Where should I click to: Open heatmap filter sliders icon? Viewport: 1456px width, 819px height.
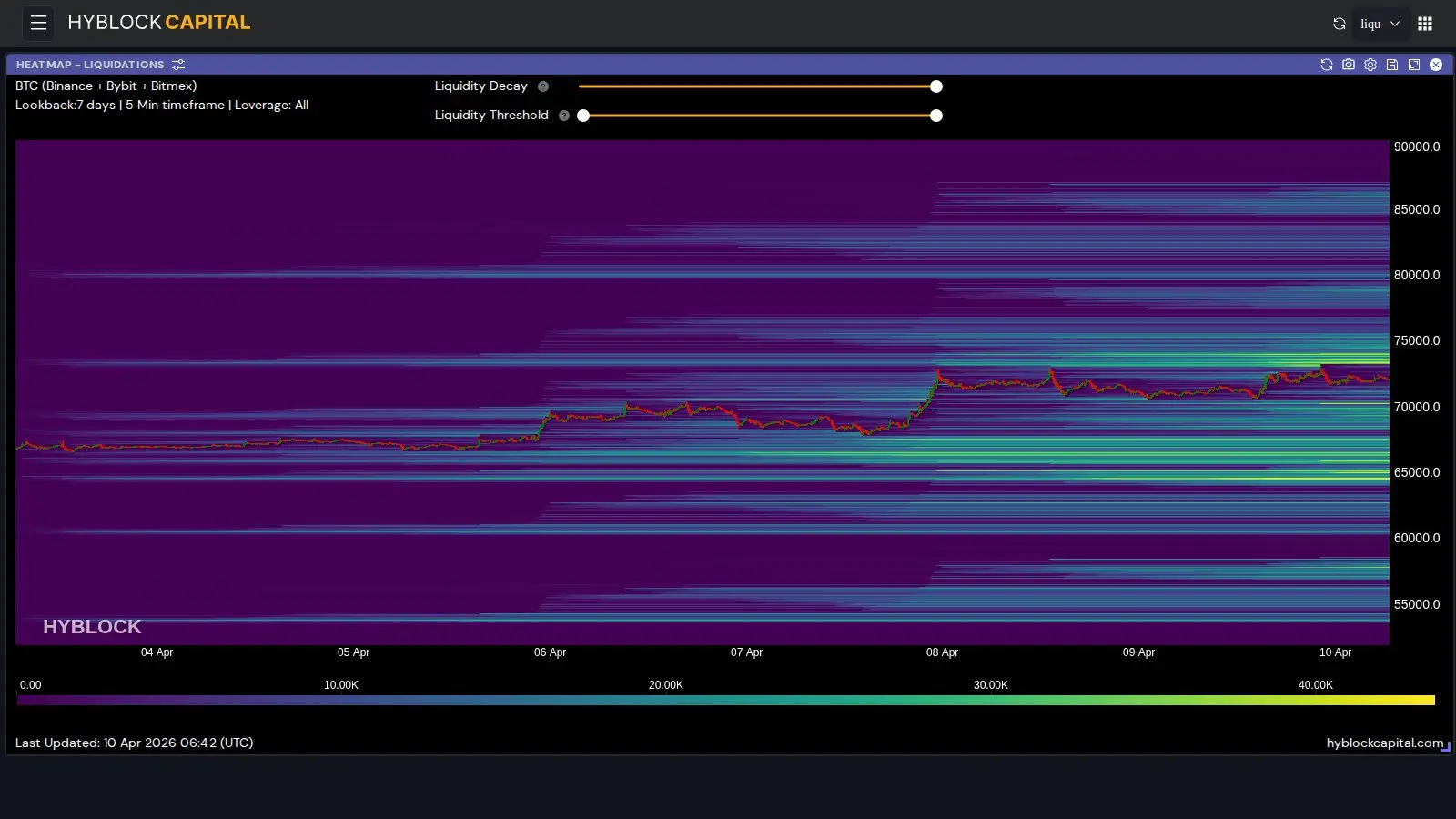pyautogui.click(x=178, y=65)
